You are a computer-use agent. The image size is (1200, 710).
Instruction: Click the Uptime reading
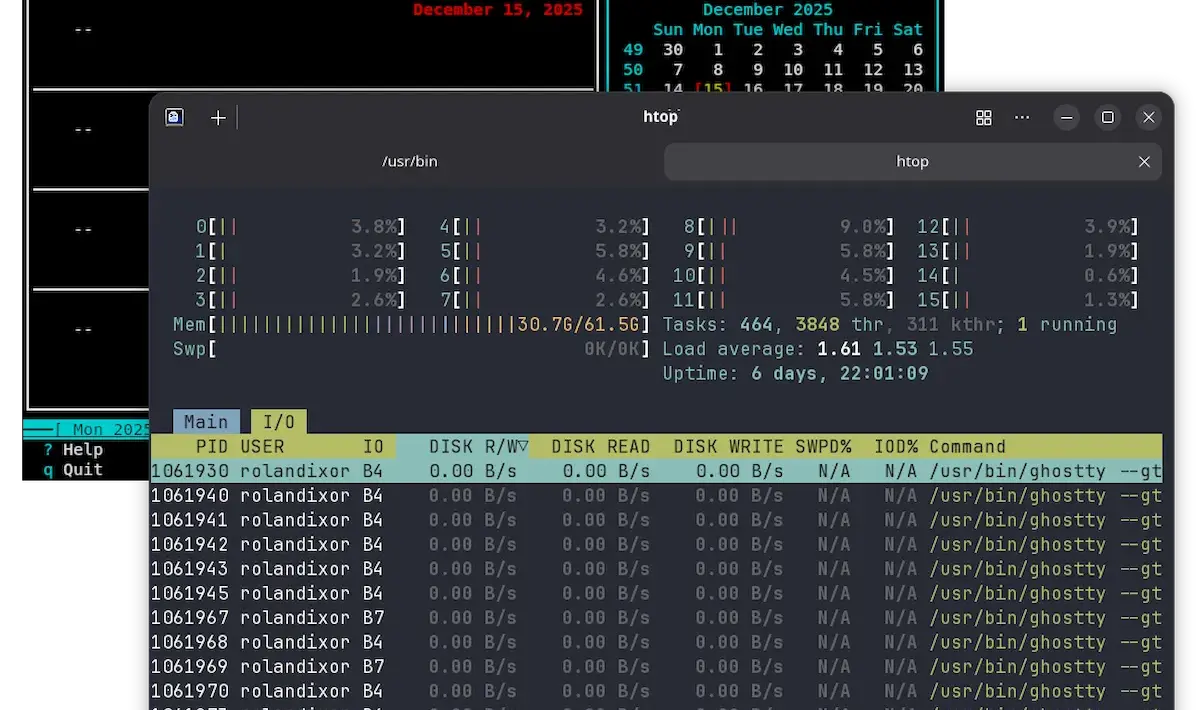pos(796,374)
